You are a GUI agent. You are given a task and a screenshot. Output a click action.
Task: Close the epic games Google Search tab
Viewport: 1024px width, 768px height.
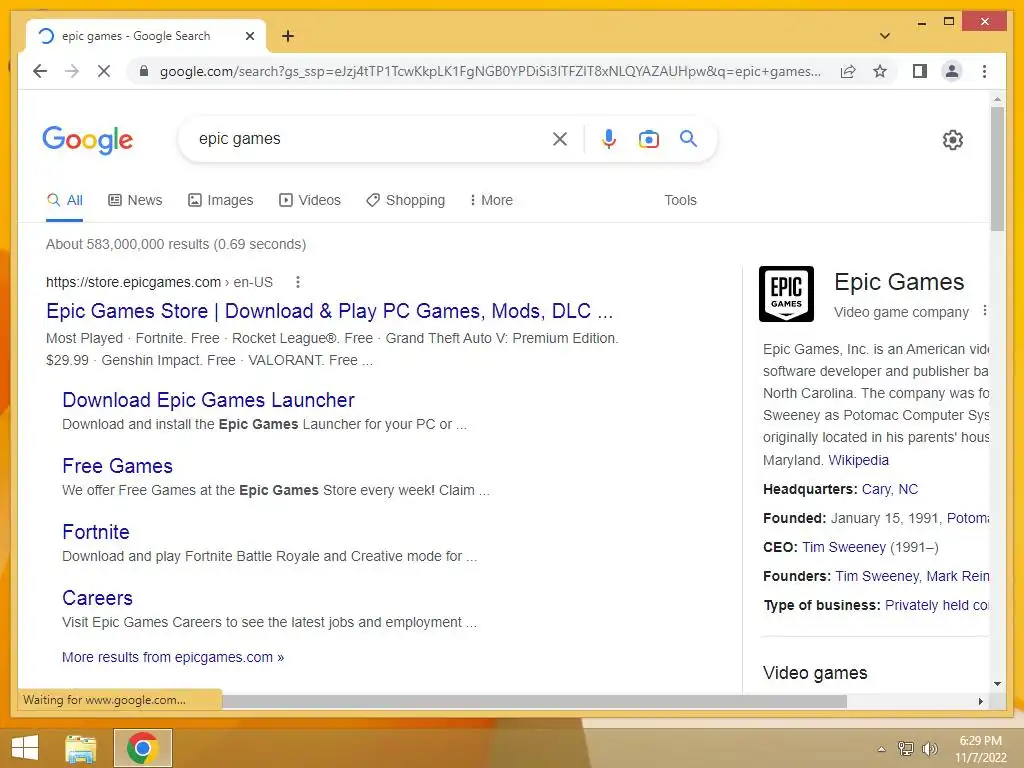tap(249, 36)
